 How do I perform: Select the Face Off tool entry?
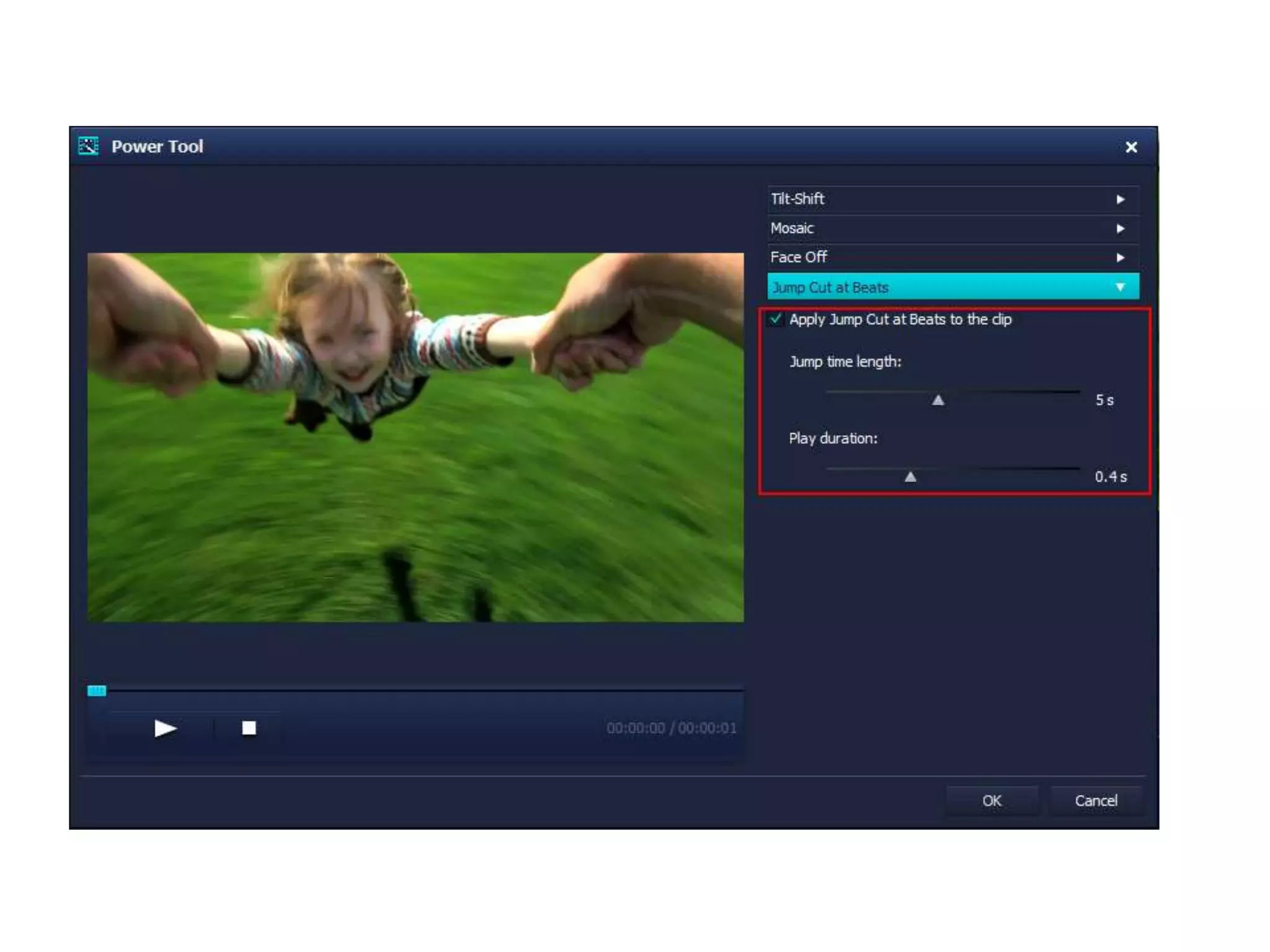pos(799,257)
